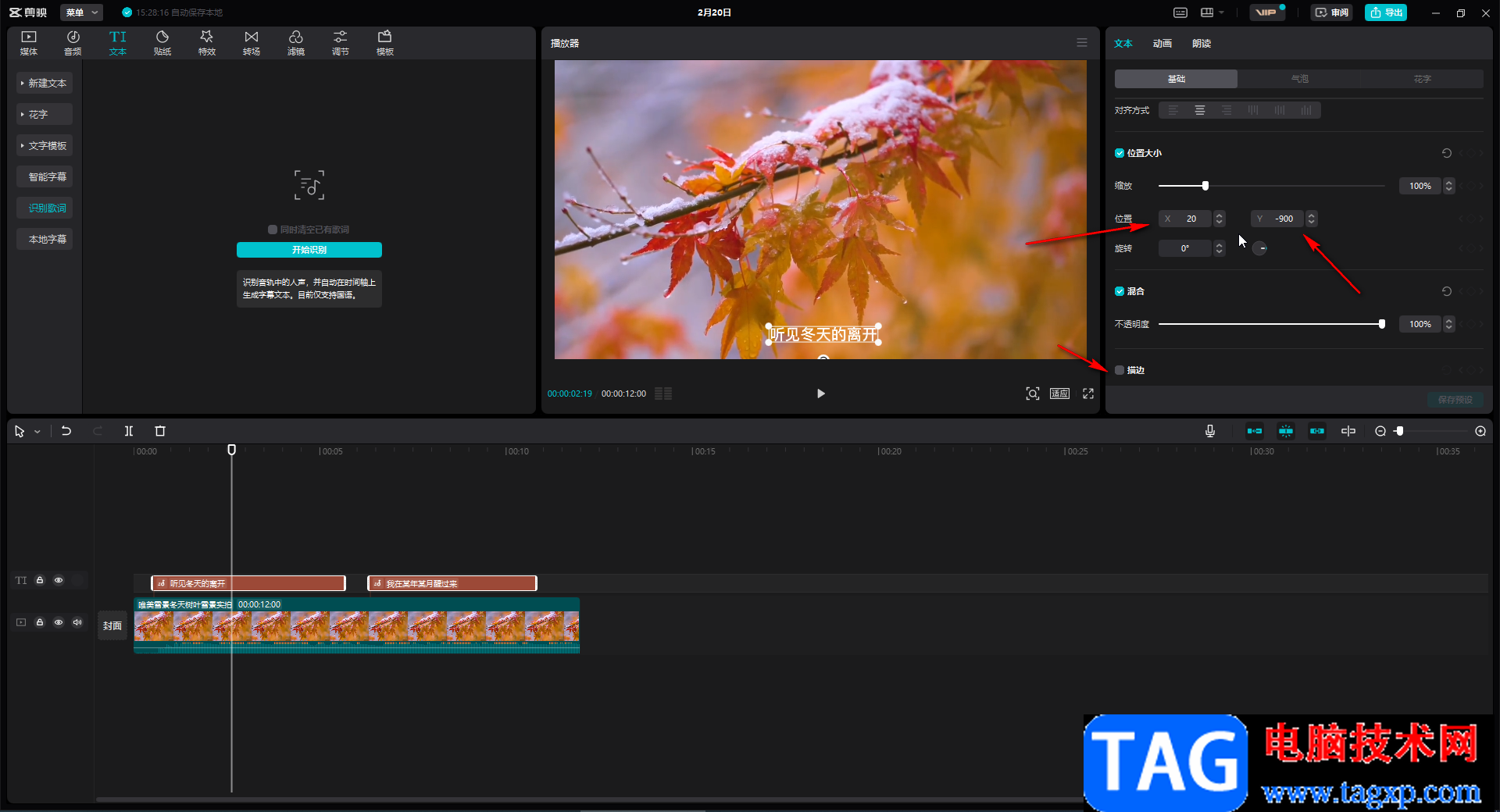
Task: Click the player screenshot focus icon
Action: point(1033,394)
